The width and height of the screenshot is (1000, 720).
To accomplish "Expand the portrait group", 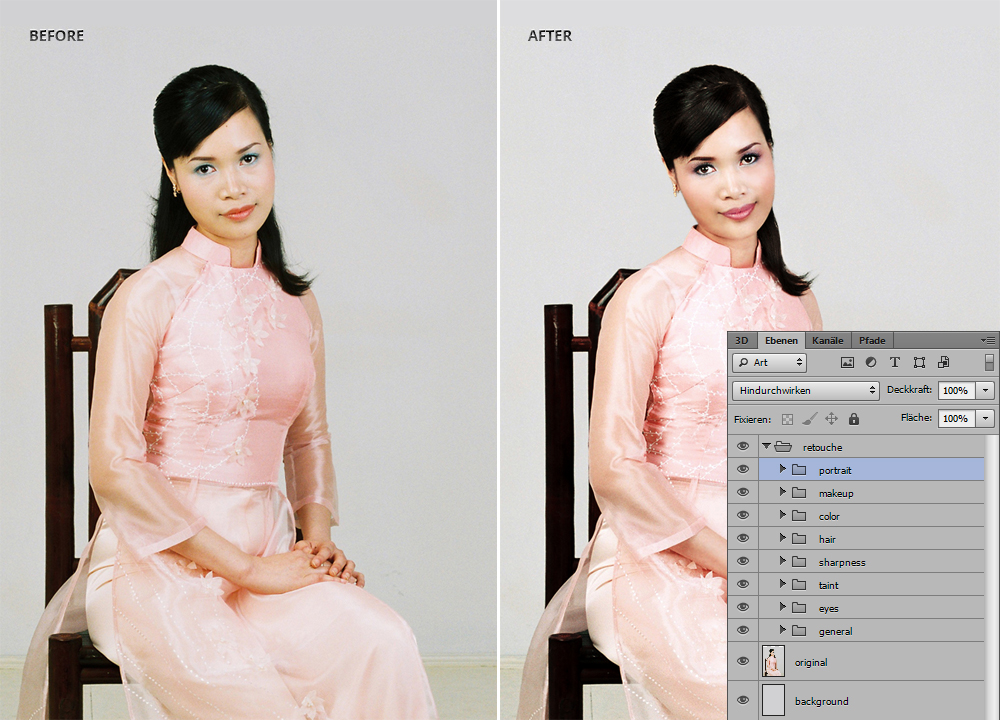I will (x=783, y=469).
